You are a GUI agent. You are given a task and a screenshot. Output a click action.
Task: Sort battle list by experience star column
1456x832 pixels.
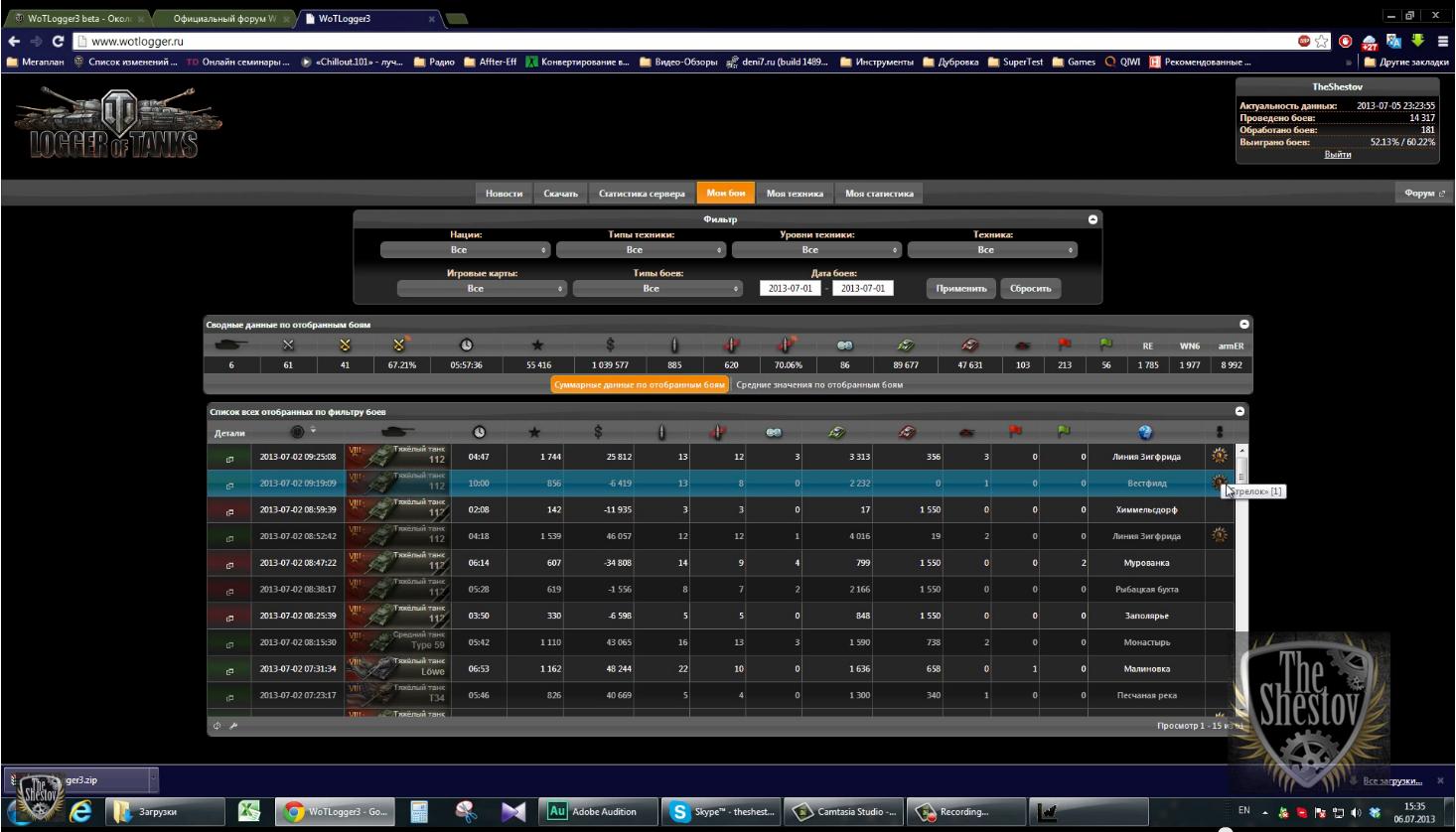[x=534, y=432]
